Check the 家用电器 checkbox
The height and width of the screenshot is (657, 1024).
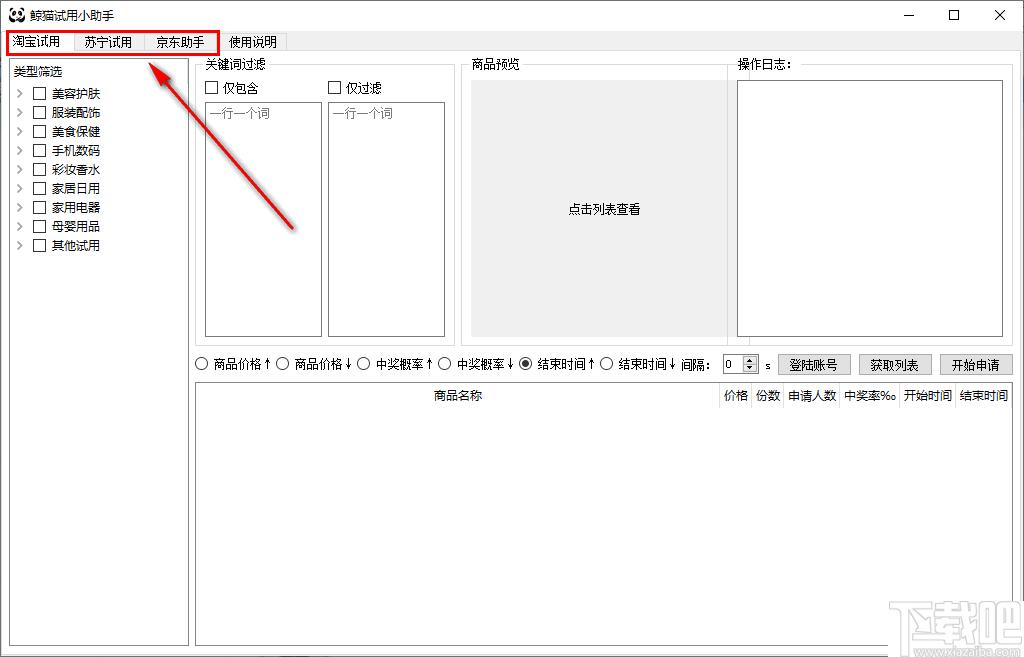point(39,207)
